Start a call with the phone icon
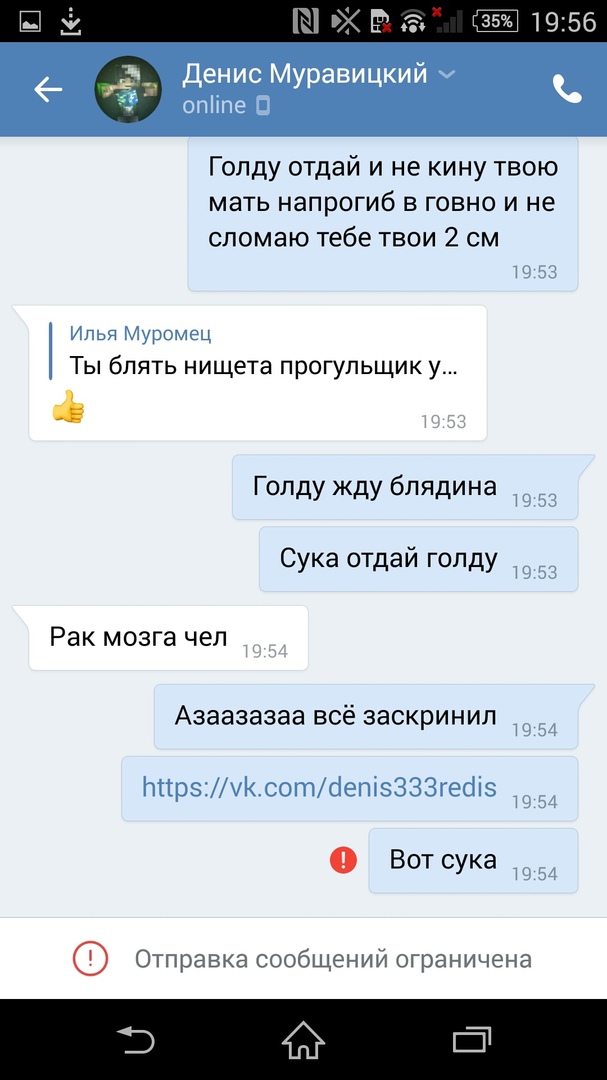 (567, 90)
